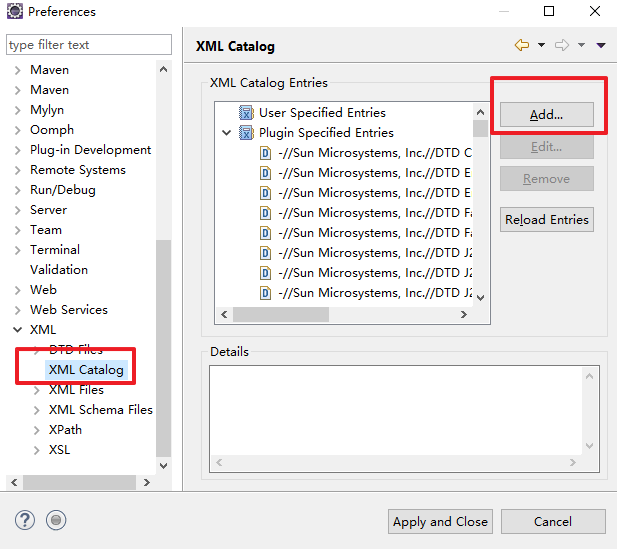Select the XPath tree item
Image resolution: width=617 pixels, height=549 pixels.
(x=65, y=430)
